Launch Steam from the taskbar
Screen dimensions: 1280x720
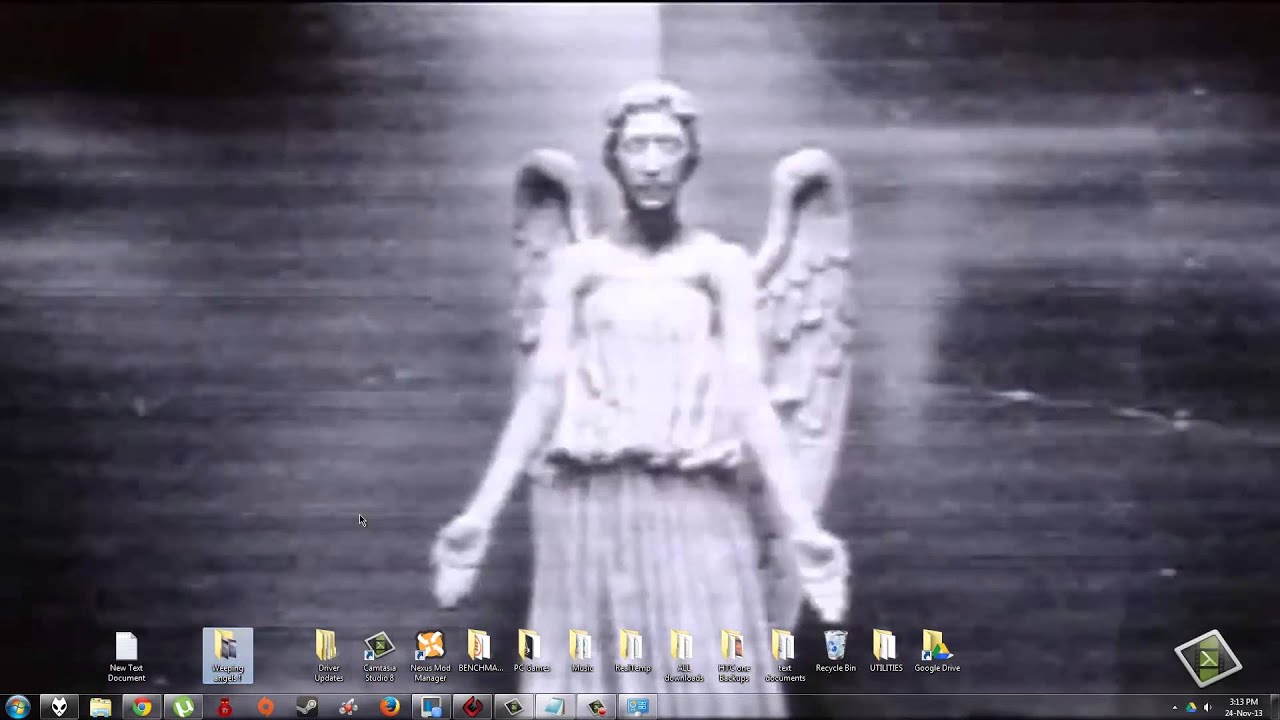[x=306, y=708]
